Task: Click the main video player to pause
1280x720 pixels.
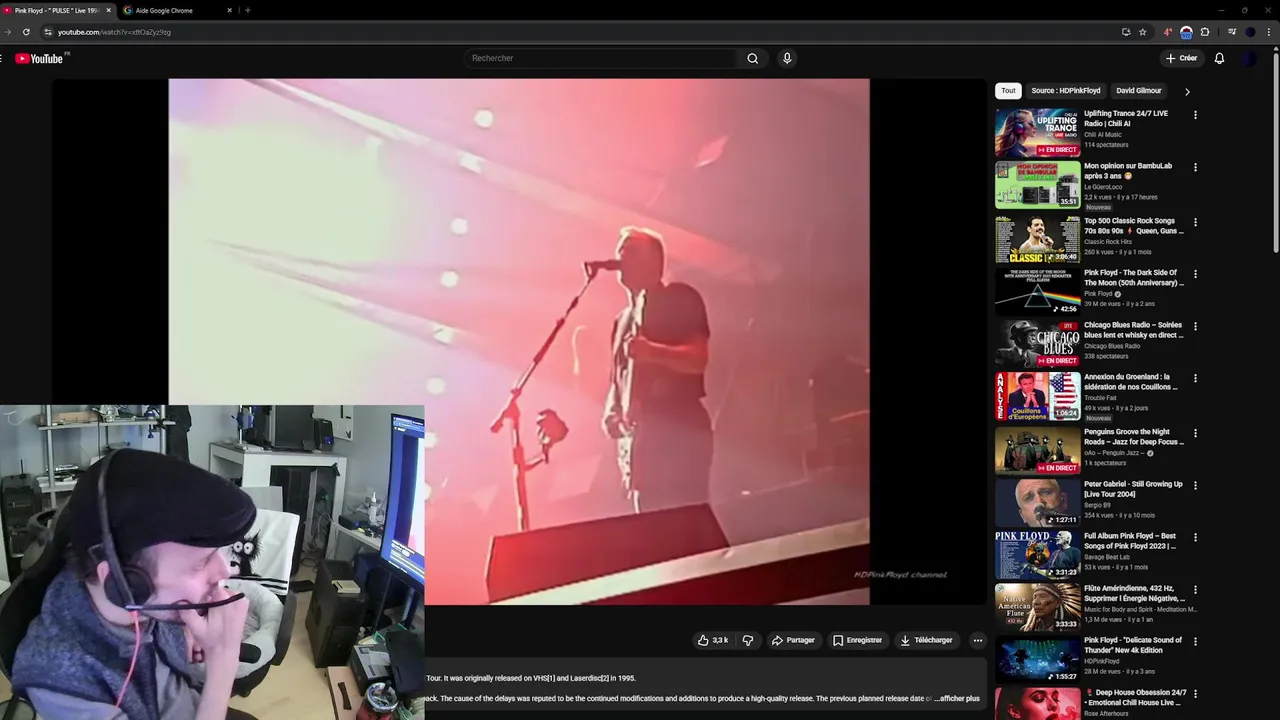Action: [519, 341]
